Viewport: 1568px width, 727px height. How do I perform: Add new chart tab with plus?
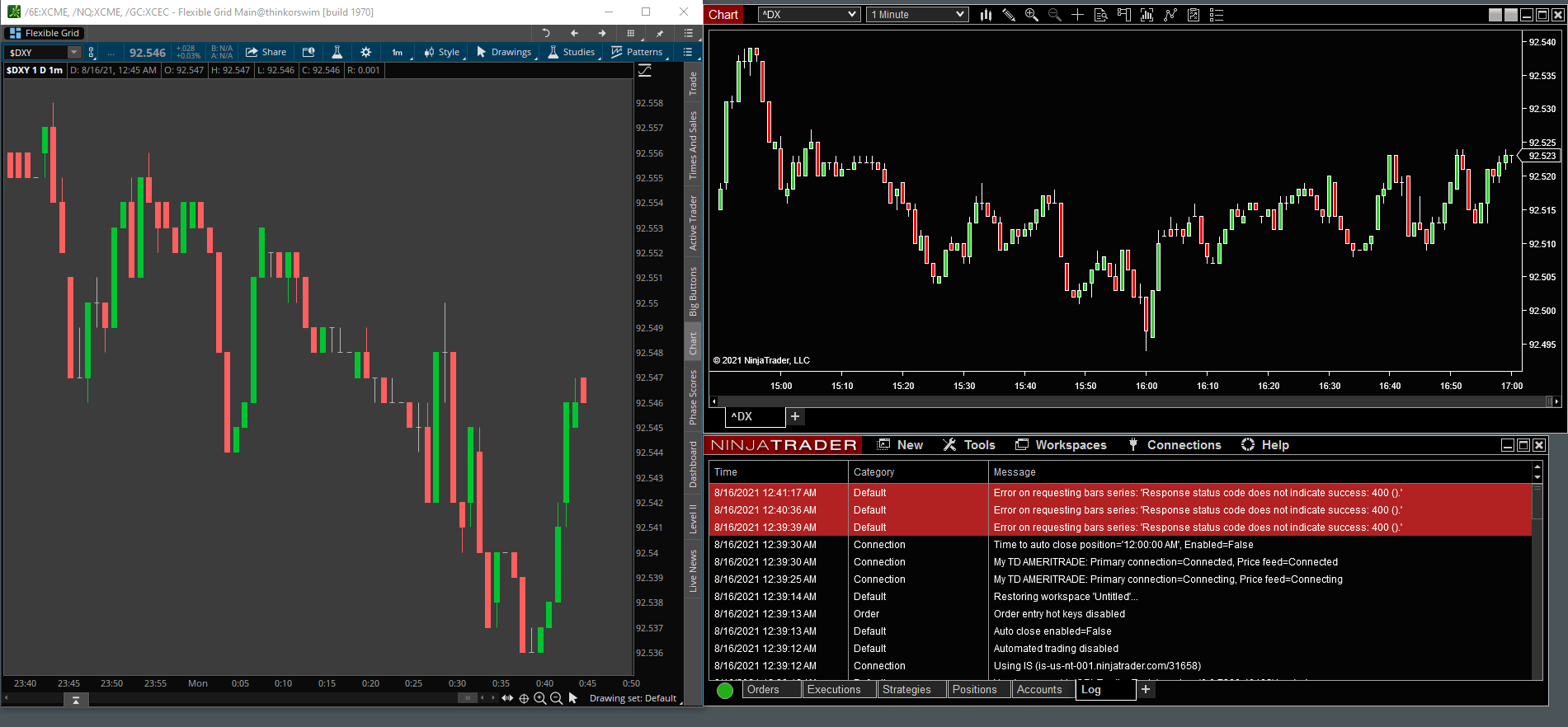(x=795, y=416)
